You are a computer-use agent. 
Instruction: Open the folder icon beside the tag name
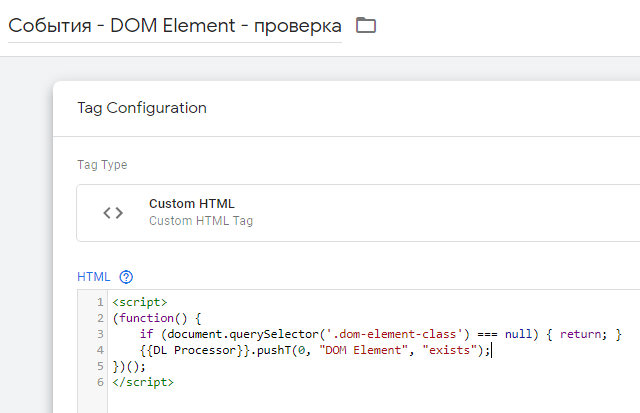366,25
